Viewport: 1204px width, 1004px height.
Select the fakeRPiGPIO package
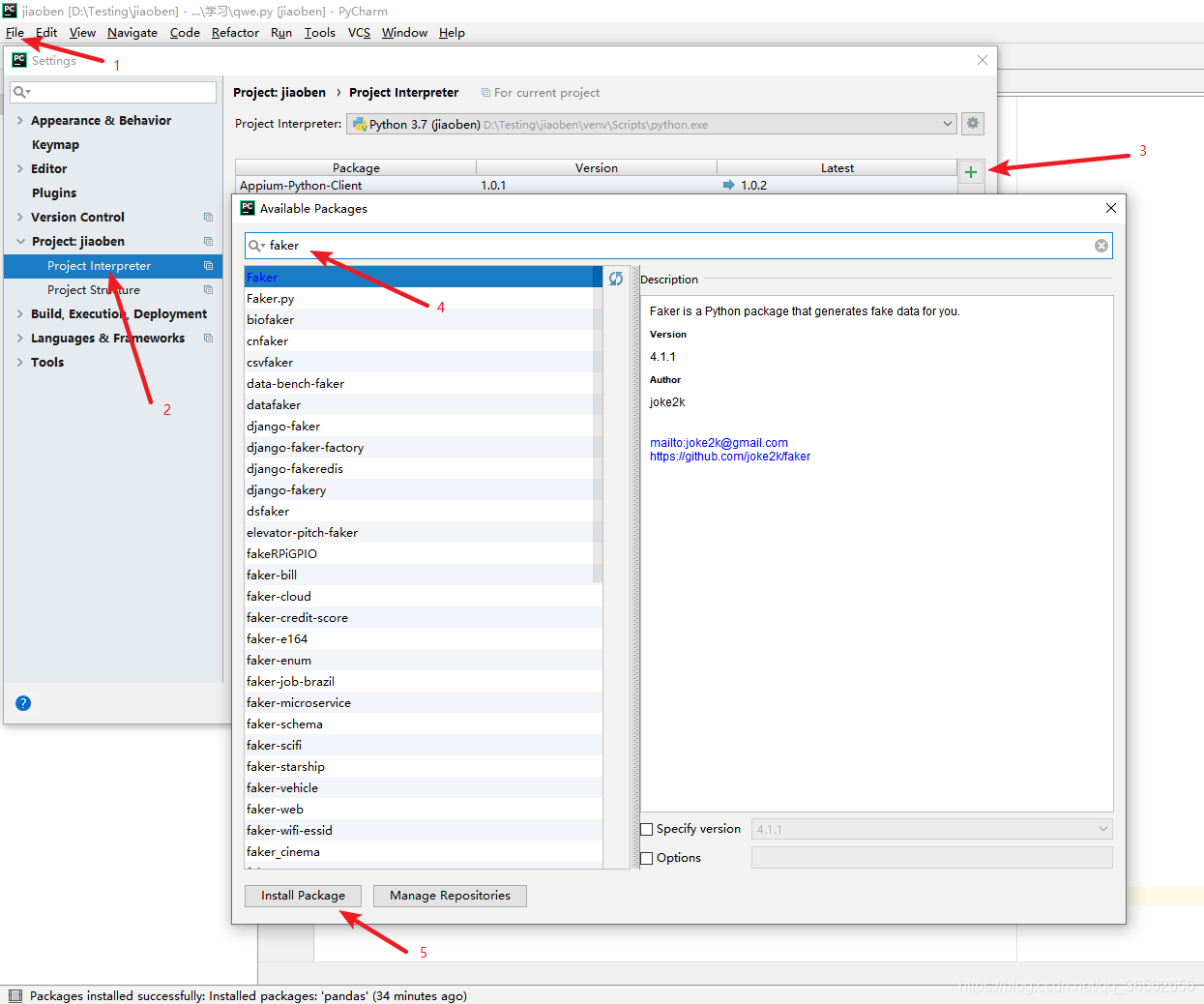click(x=424, y=554)
